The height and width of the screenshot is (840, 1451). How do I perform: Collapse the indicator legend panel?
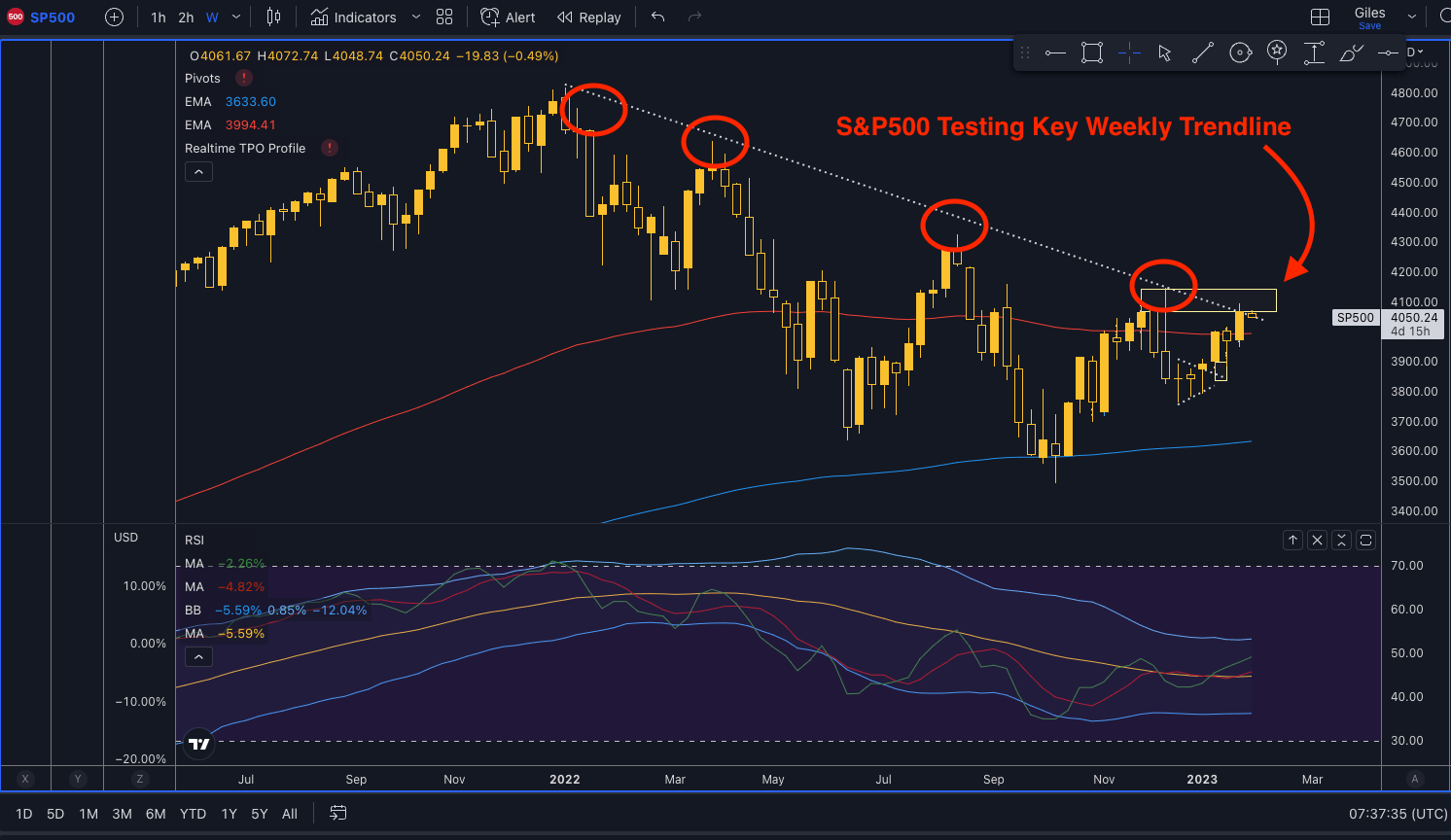198,171
